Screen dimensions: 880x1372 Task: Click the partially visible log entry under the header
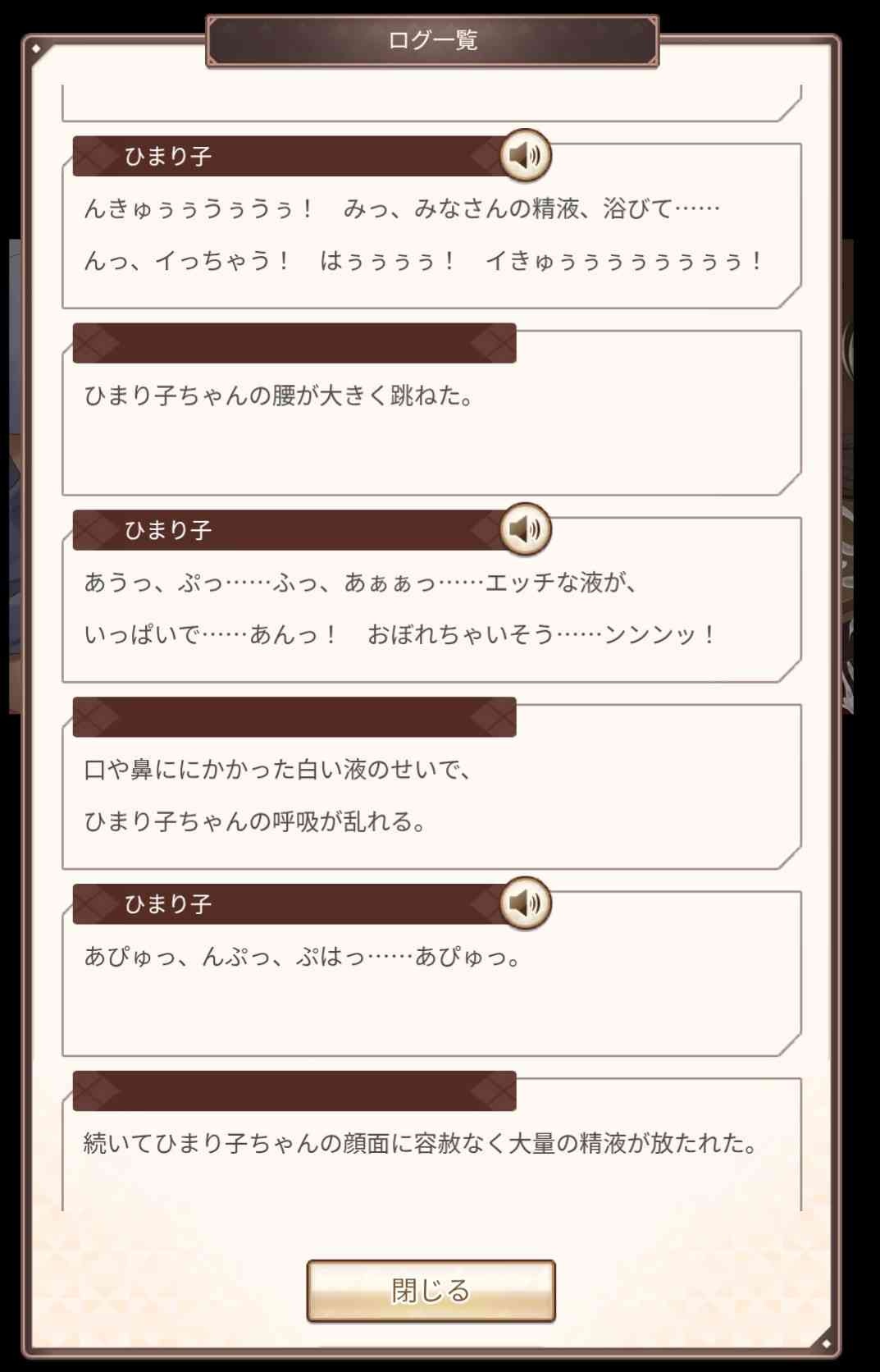click(431, 103)
